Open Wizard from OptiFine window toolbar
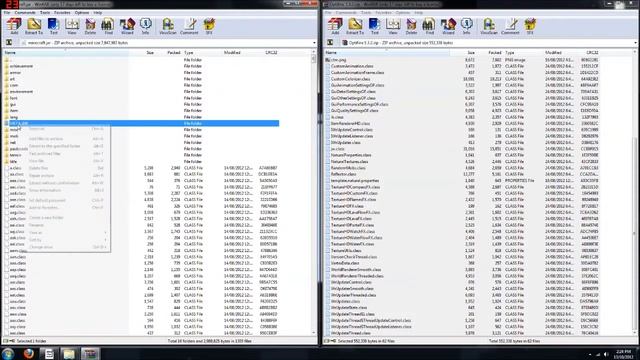 (448, 26)
